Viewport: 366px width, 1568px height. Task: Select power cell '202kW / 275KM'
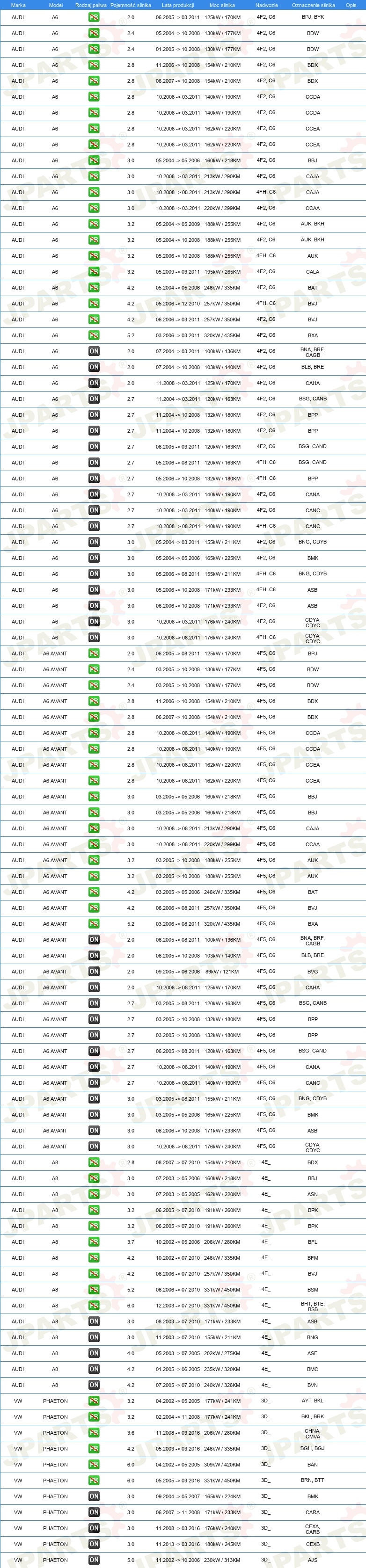(x=222, y=1353)
